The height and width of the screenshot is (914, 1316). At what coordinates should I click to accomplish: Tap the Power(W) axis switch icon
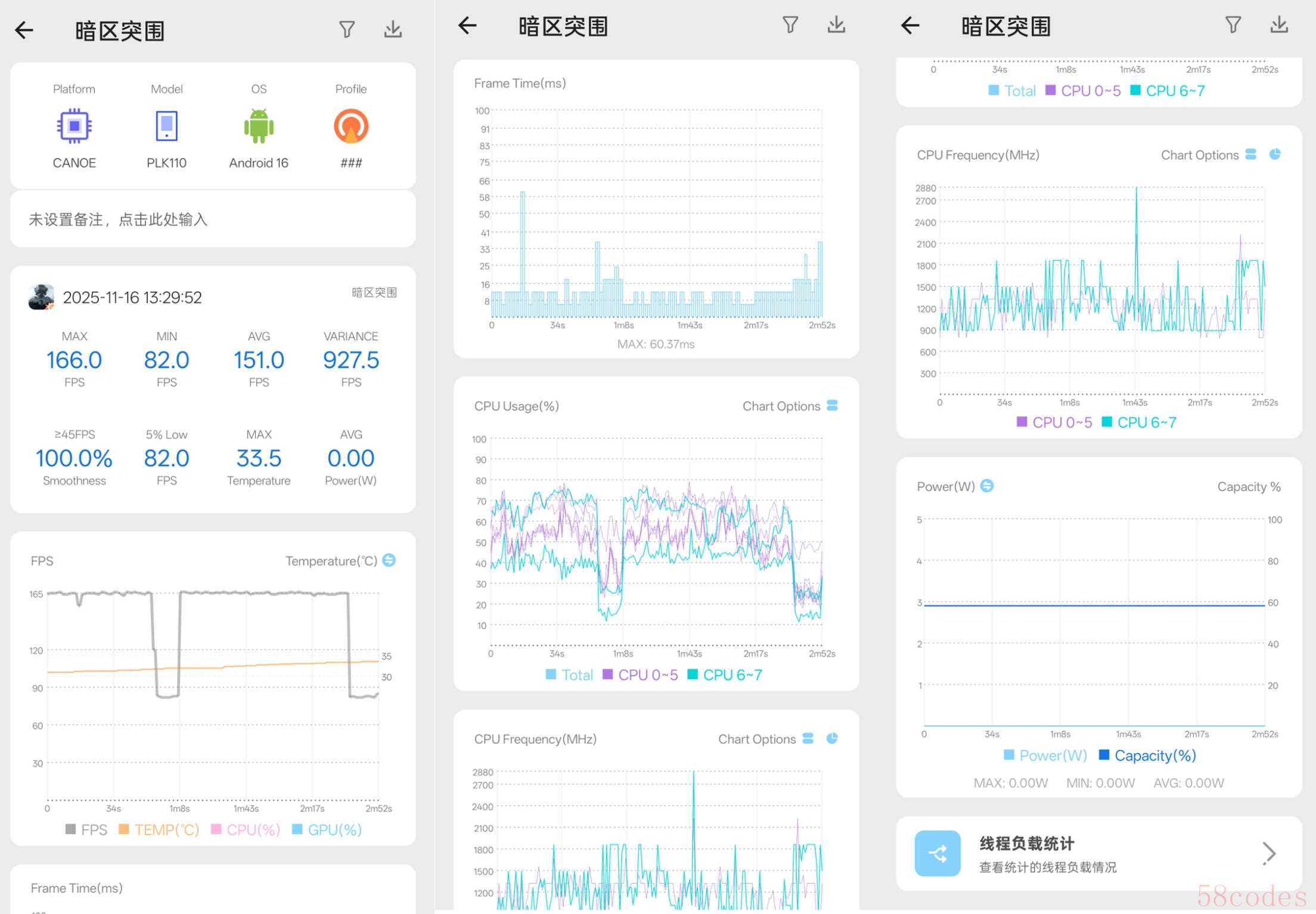987,486
